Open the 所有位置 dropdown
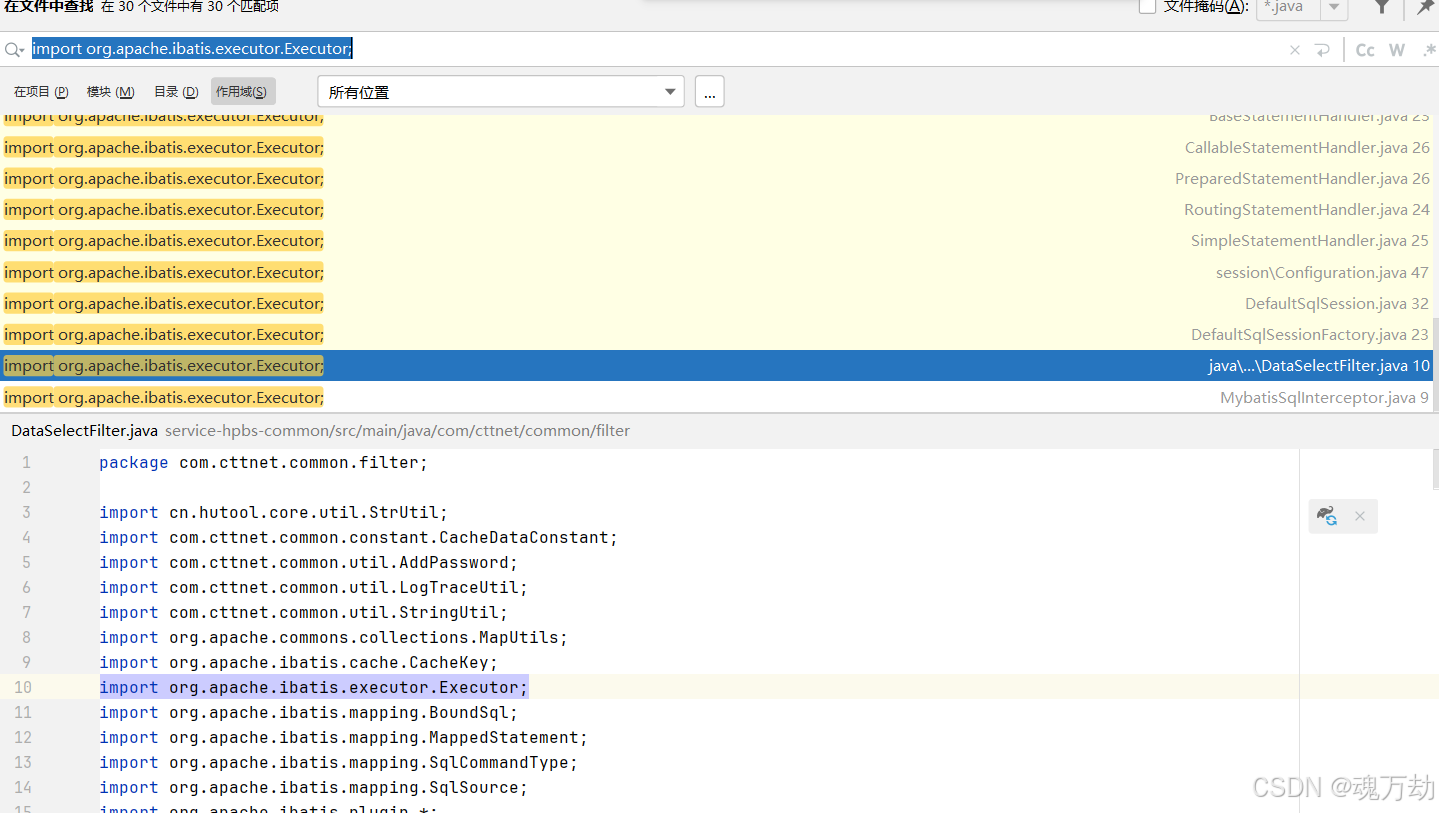The width and height of the screenshot is (1439, 813). click(500, 91)
